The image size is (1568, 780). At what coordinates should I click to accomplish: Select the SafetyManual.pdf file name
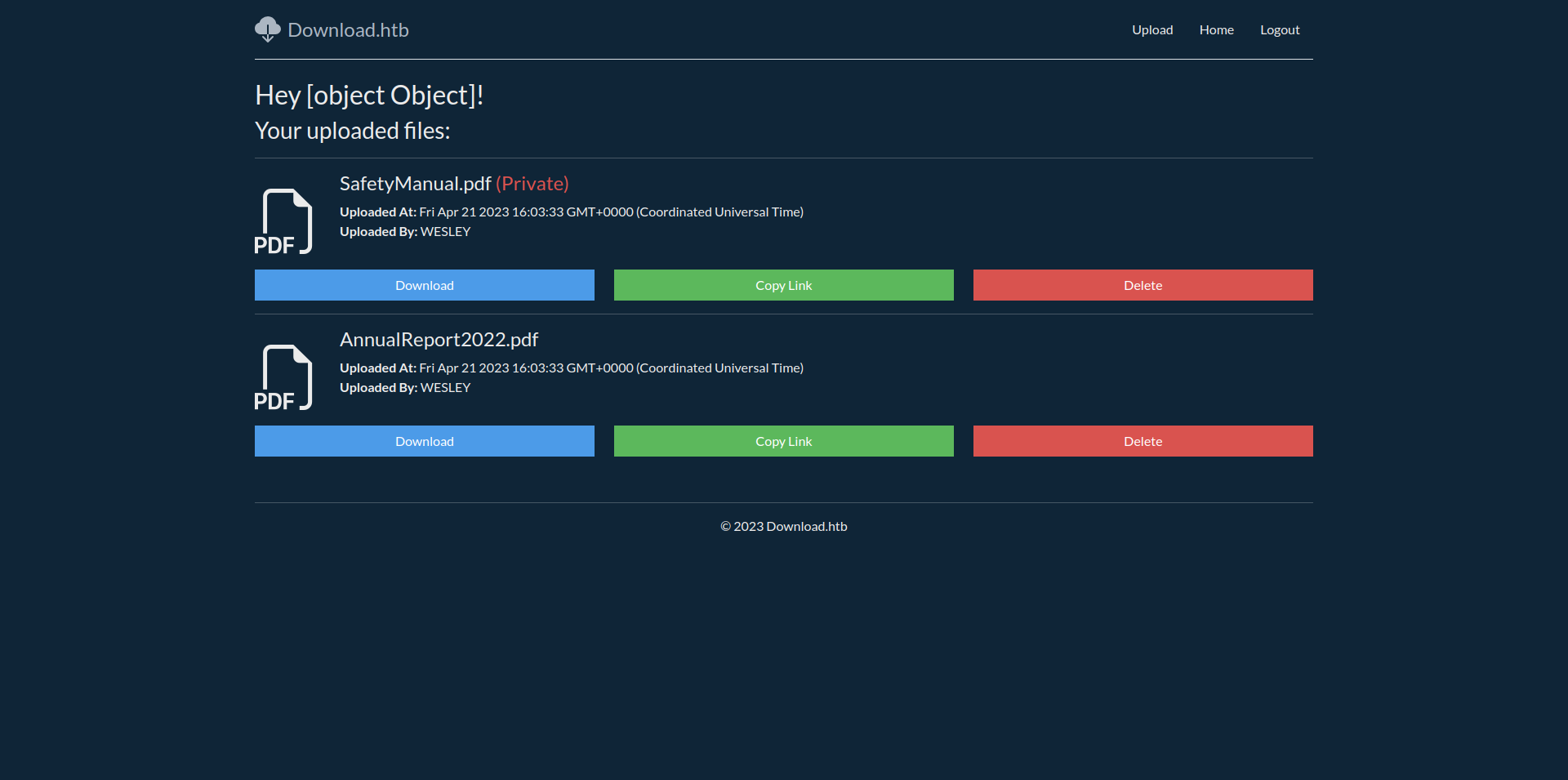point(415,184)
